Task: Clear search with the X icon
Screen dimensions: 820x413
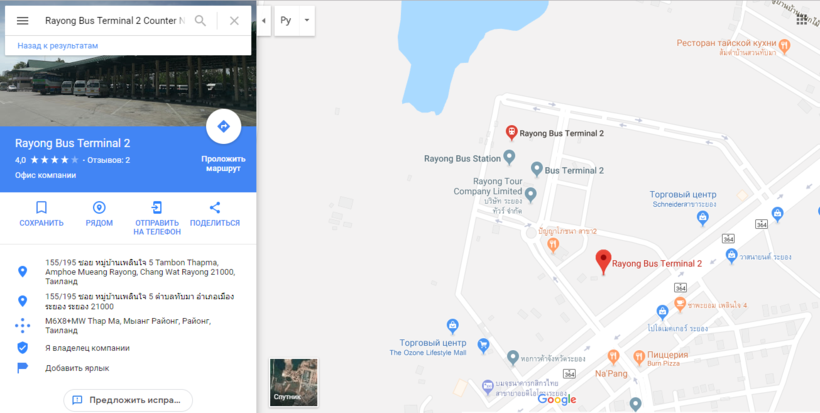Action: click(234, 21)
